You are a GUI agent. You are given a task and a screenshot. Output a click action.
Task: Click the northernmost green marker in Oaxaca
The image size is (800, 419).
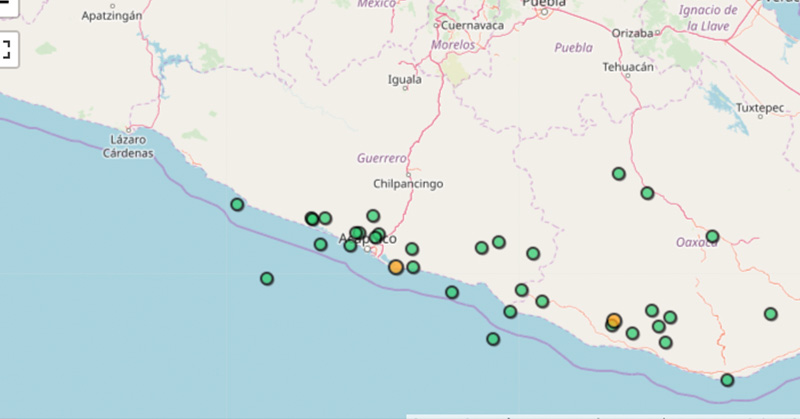(x=619, y=174)
